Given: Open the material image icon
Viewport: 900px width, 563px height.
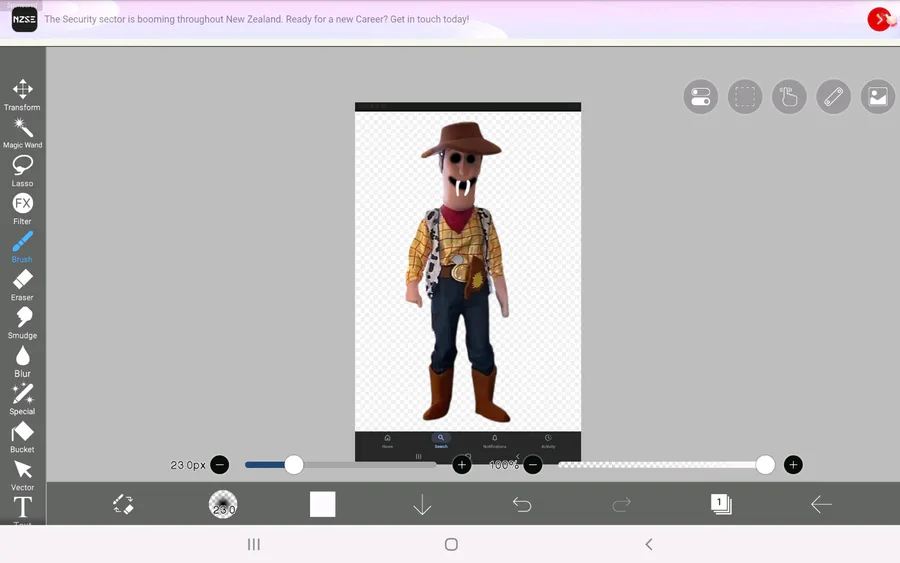Looking at the screenshot, I should (x=878, y=96).
